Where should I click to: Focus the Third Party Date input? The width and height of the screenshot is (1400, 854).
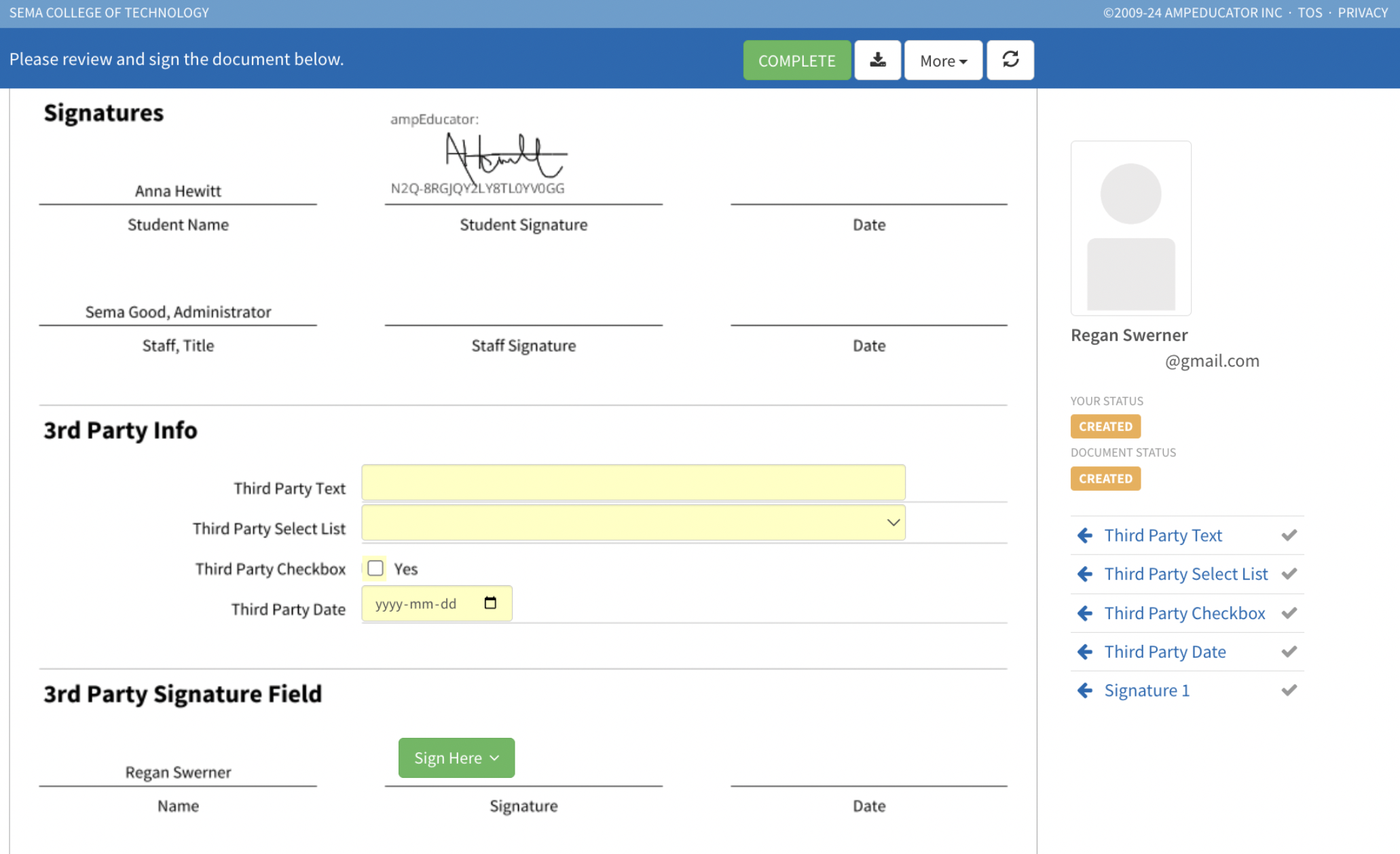pyautogui.click(x=421, y=604)
